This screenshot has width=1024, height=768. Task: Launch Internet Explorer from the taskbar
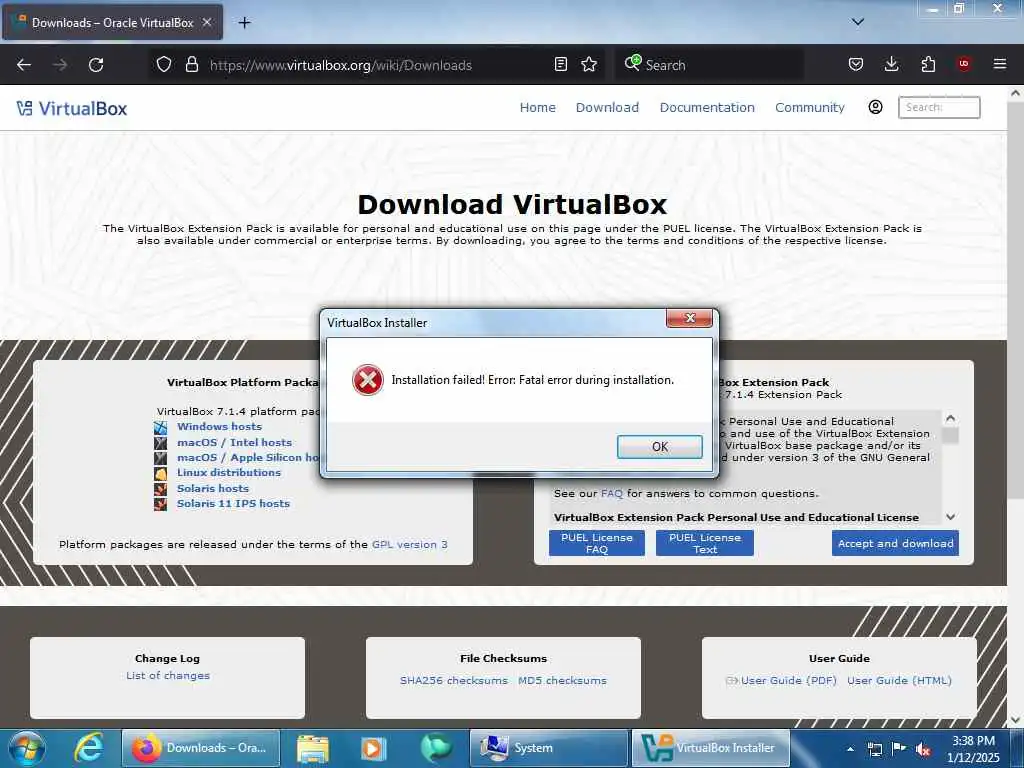(x=89, y=748)
